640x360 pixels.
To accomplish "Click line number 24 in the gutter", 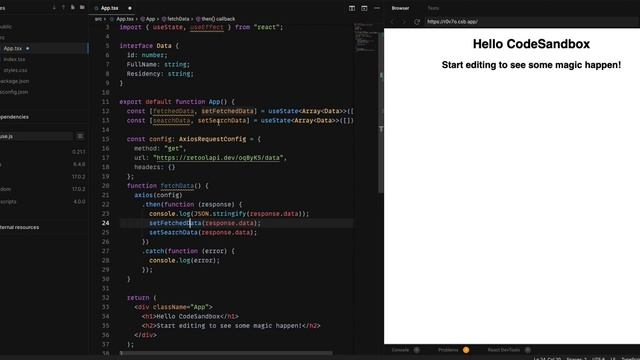I will (106, 223).
